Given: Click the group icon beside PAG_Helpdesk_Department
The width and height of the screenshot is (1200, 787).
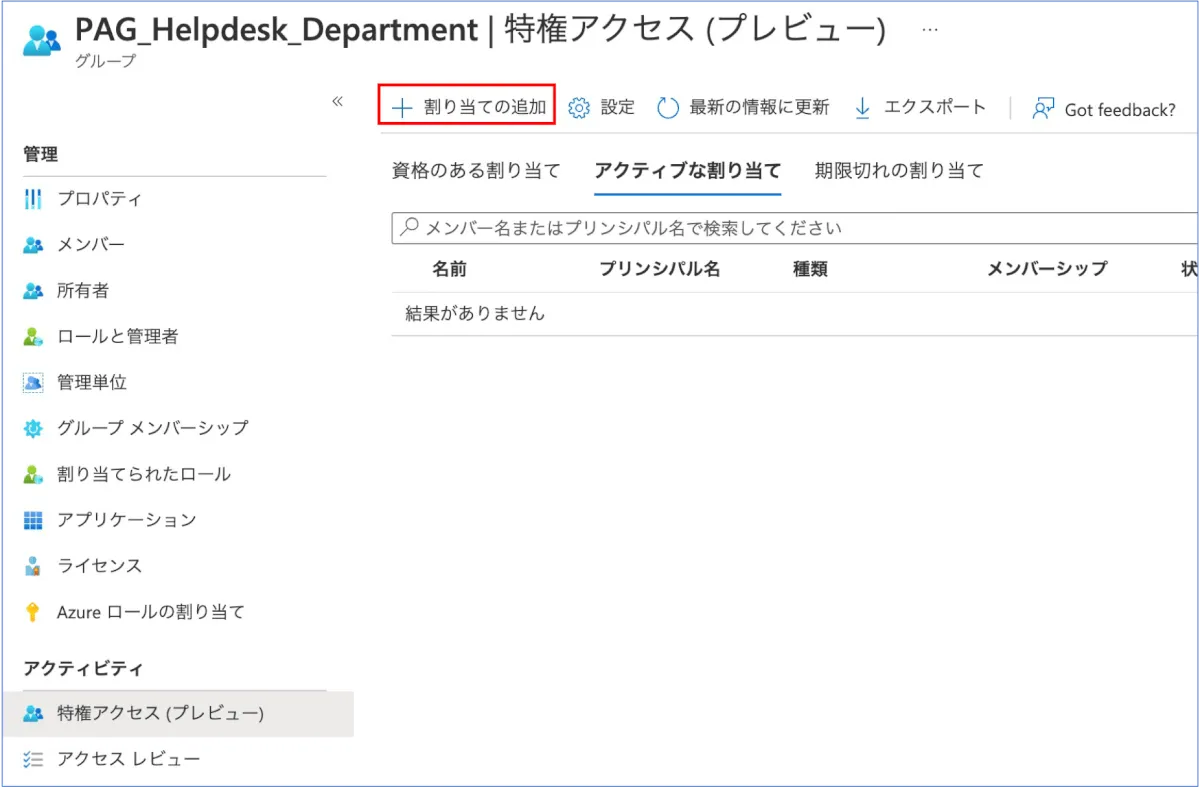Looking at the screenshot, I should [x=42, y=40].
